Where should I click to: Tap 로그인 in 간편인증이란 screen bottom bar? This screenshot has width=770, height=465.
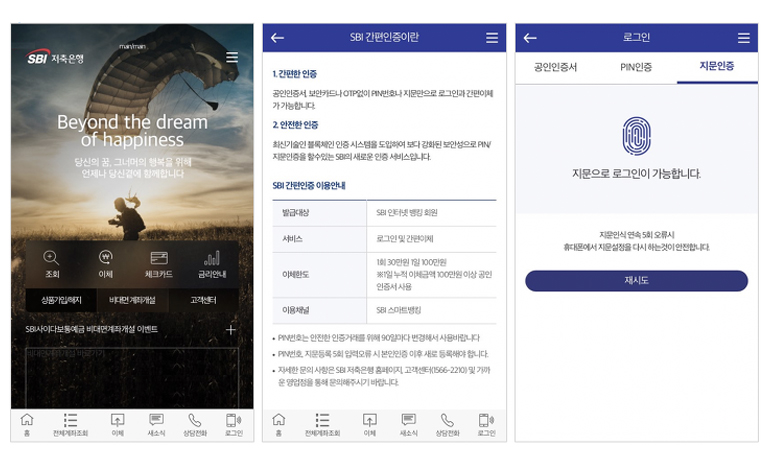pyautogui.click(x=487, y=425)
